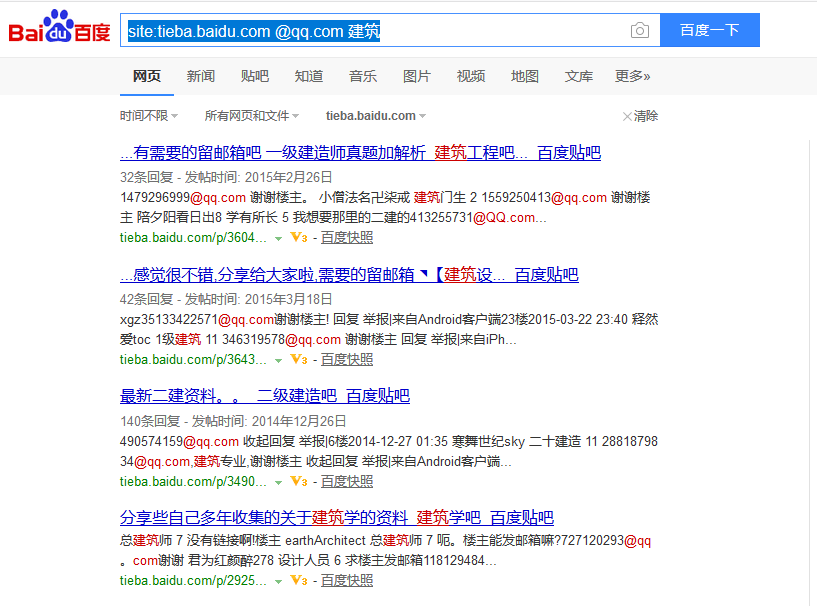Viewport: 817px width, 606px height.
Task: Click V3 credibility badge on third result
Action: [x=298, y=482]
